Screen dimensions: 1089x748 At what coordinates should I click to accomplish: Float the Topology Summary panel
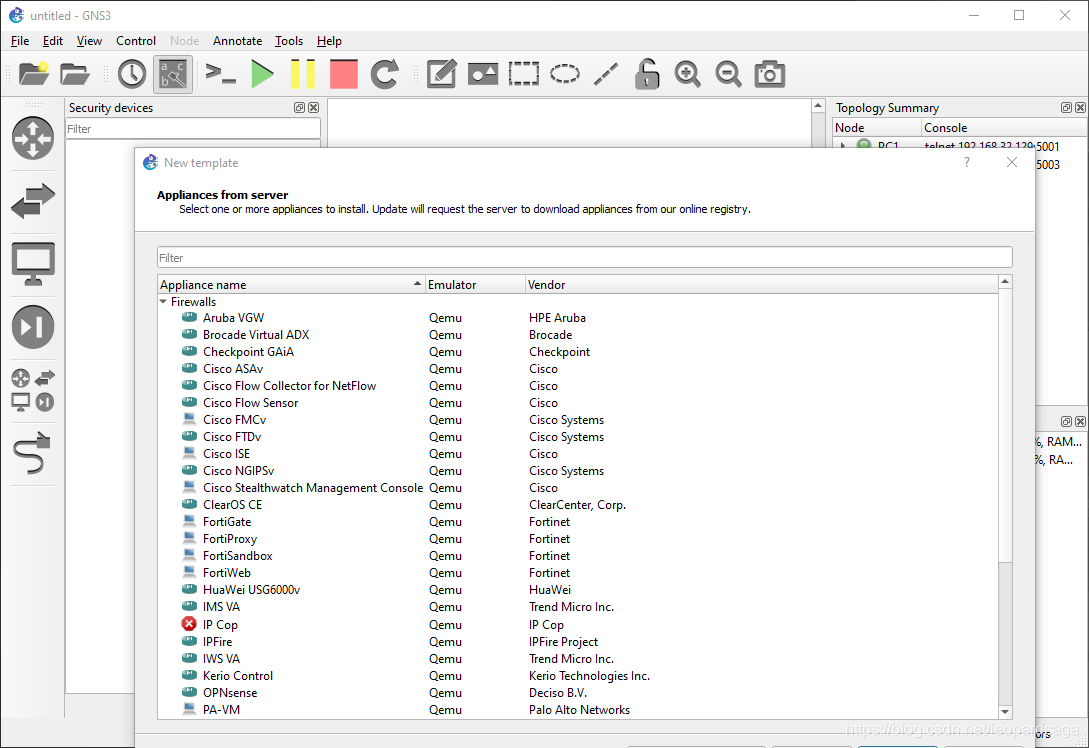click(1066, 108)
